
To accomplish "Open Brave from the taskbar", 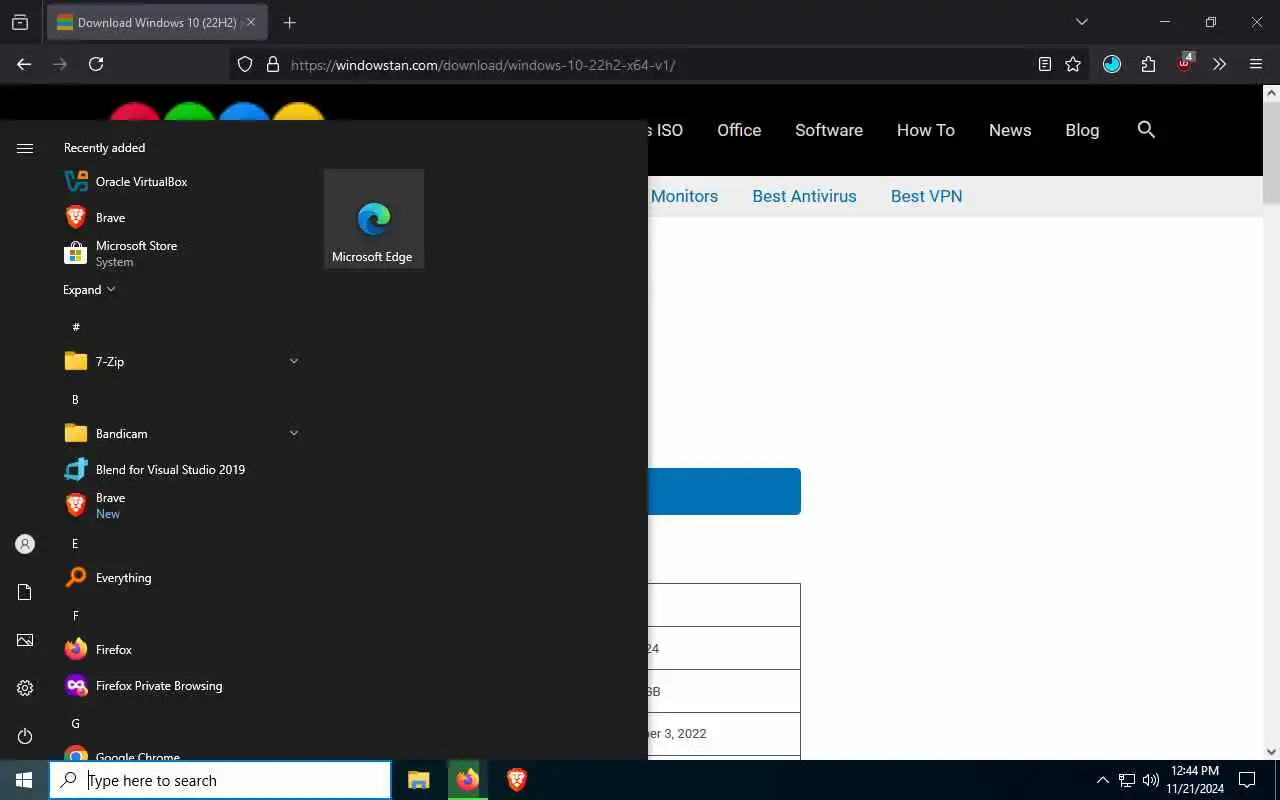I will (517, 780).
